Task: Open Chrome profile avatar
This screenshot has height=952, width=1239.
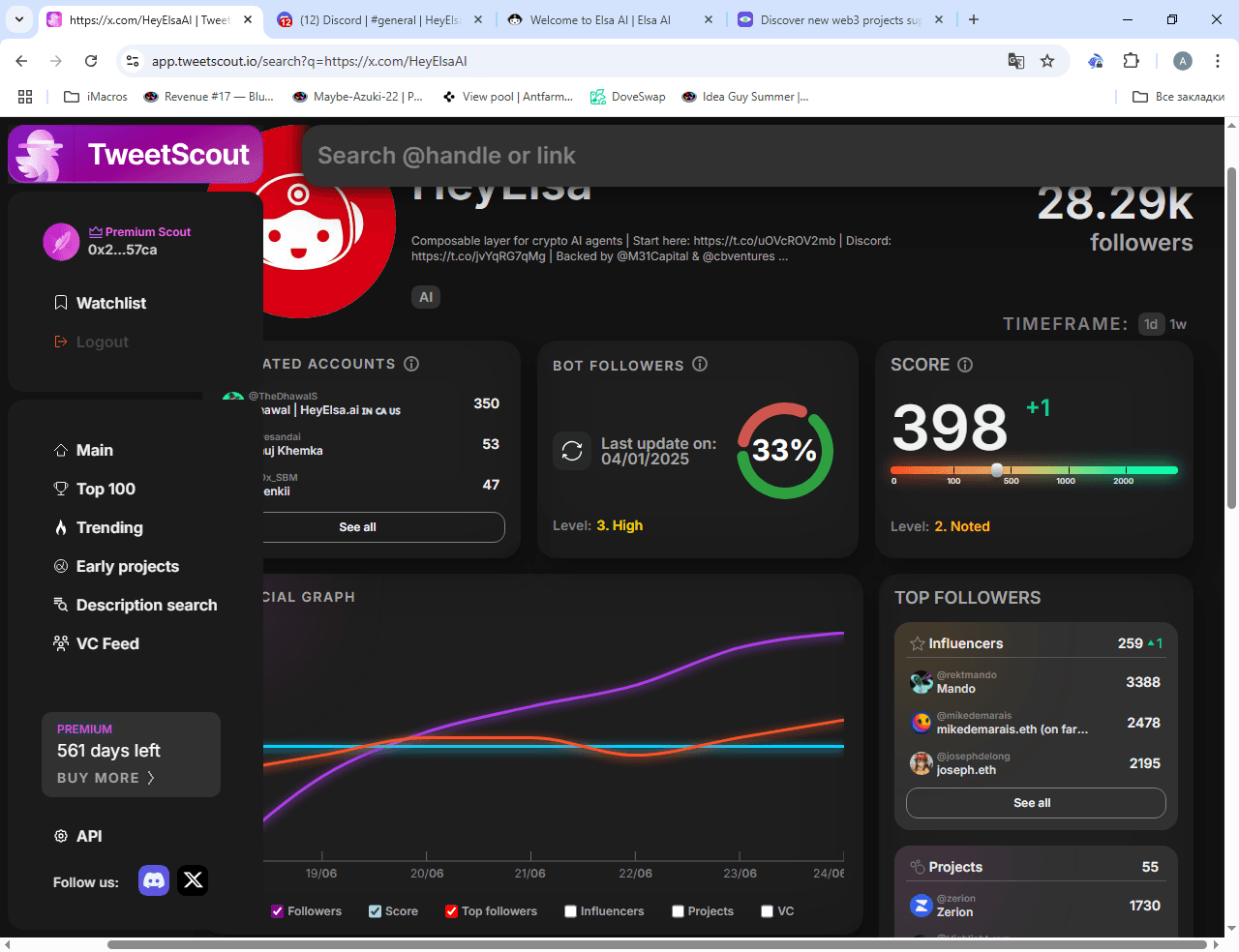Action: [x=1183, y=61]
